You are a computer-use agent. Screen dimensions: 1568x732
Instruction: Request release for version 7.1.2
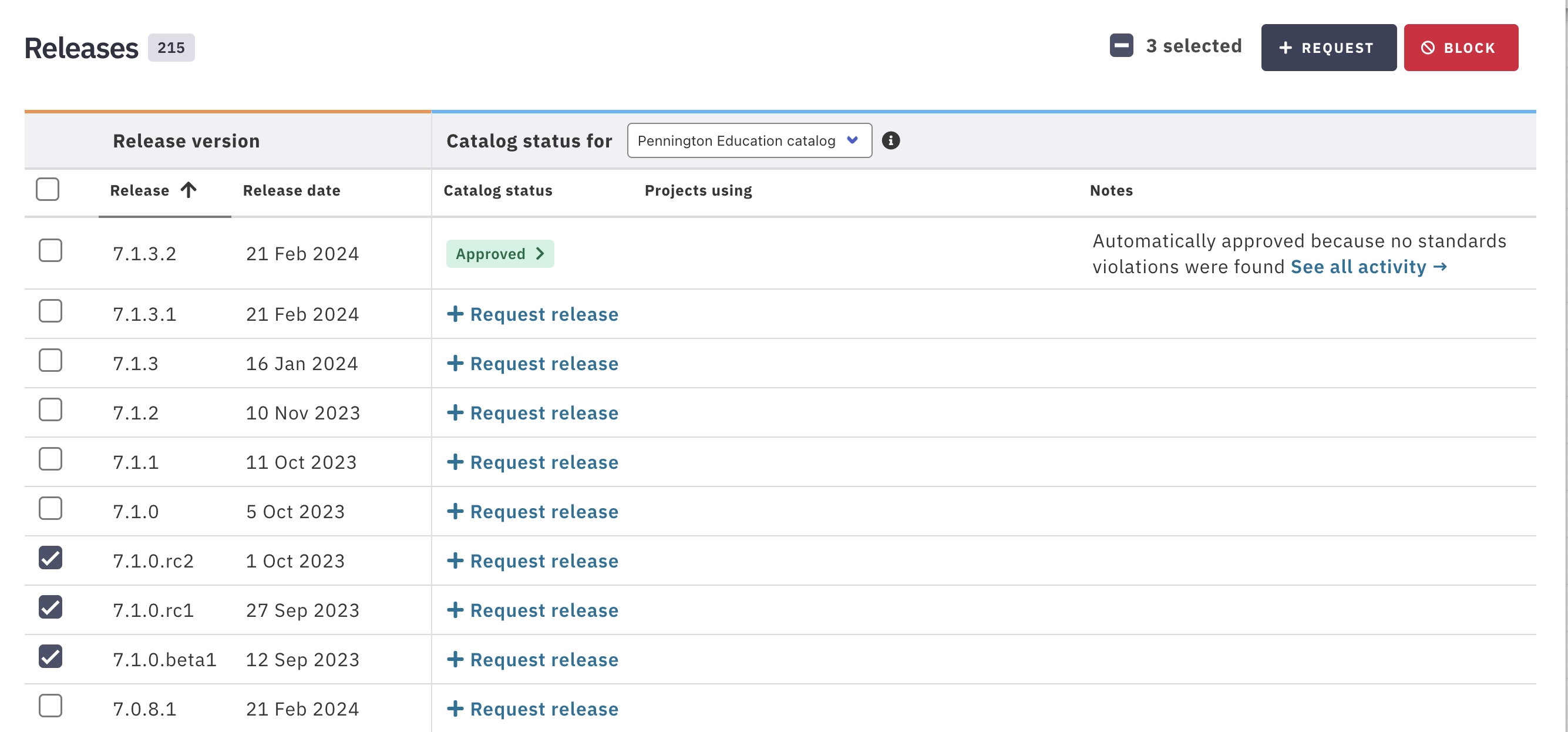click(533, 413)
